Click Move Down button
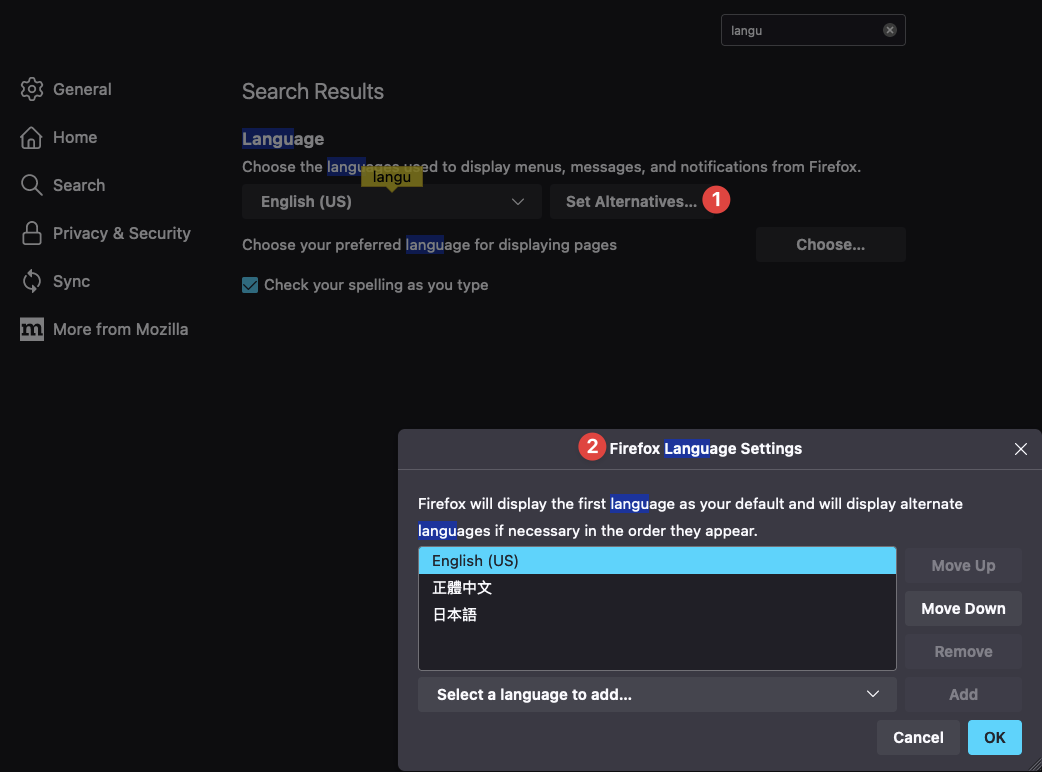The height and width of the screenshot is (772, 1042). pos(962,608)
